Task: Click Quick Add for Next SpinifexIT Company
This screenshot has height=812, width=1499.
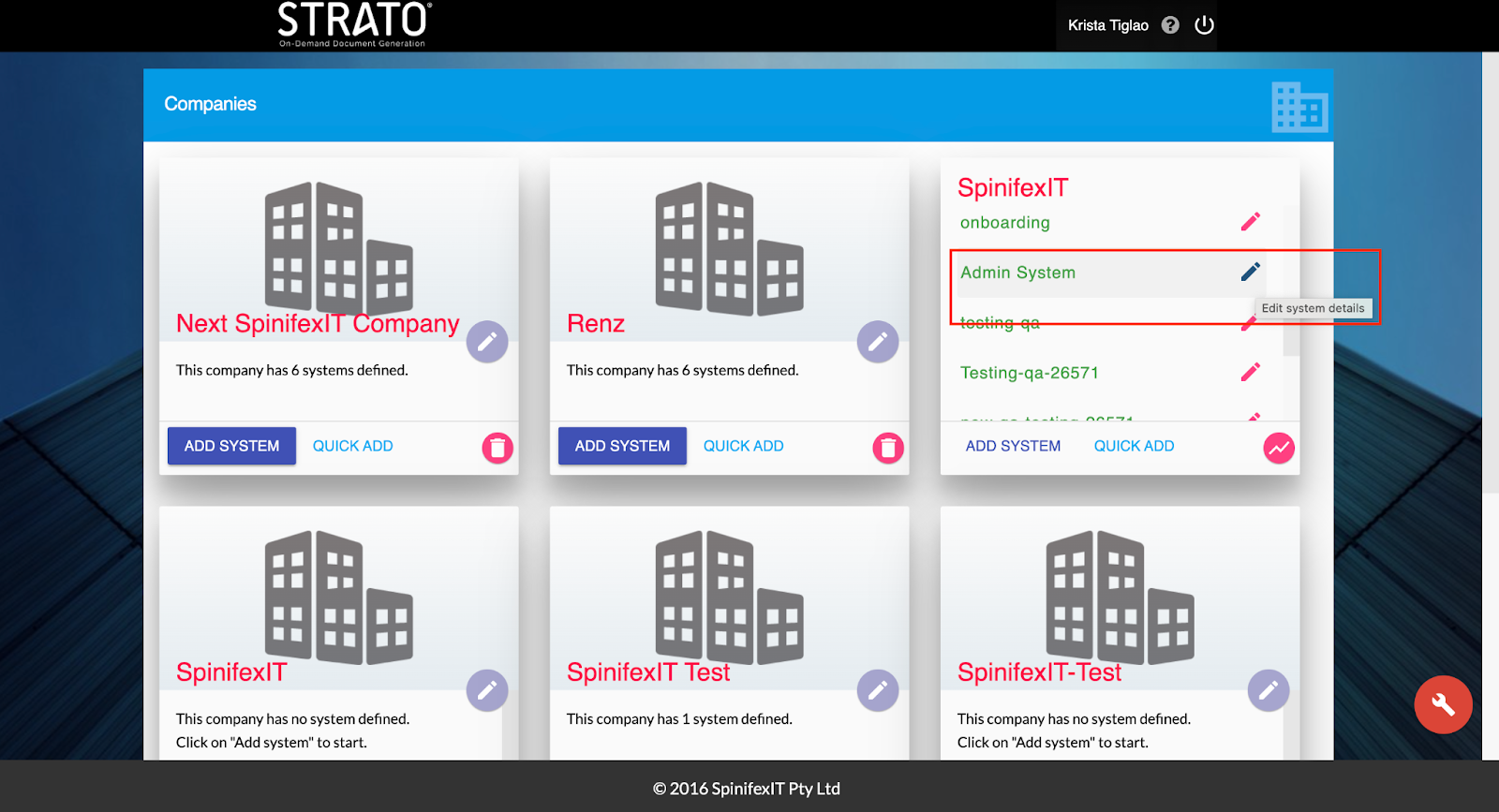Action: pos(352,446)
